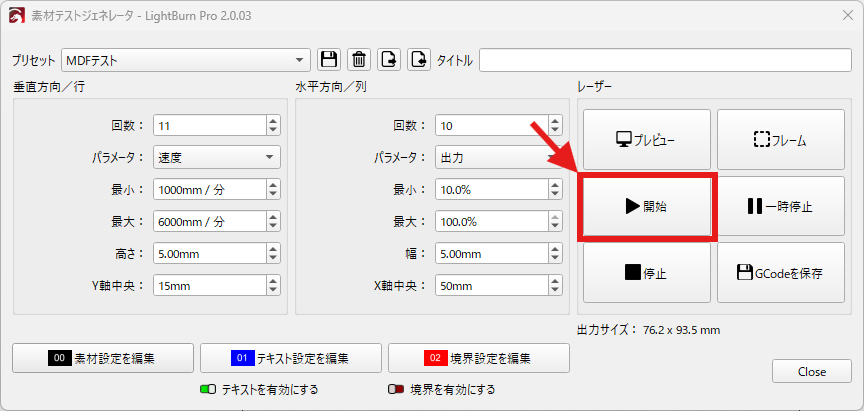
Task: Click the save preset floppy disk icon
Action: pos(329,60)
